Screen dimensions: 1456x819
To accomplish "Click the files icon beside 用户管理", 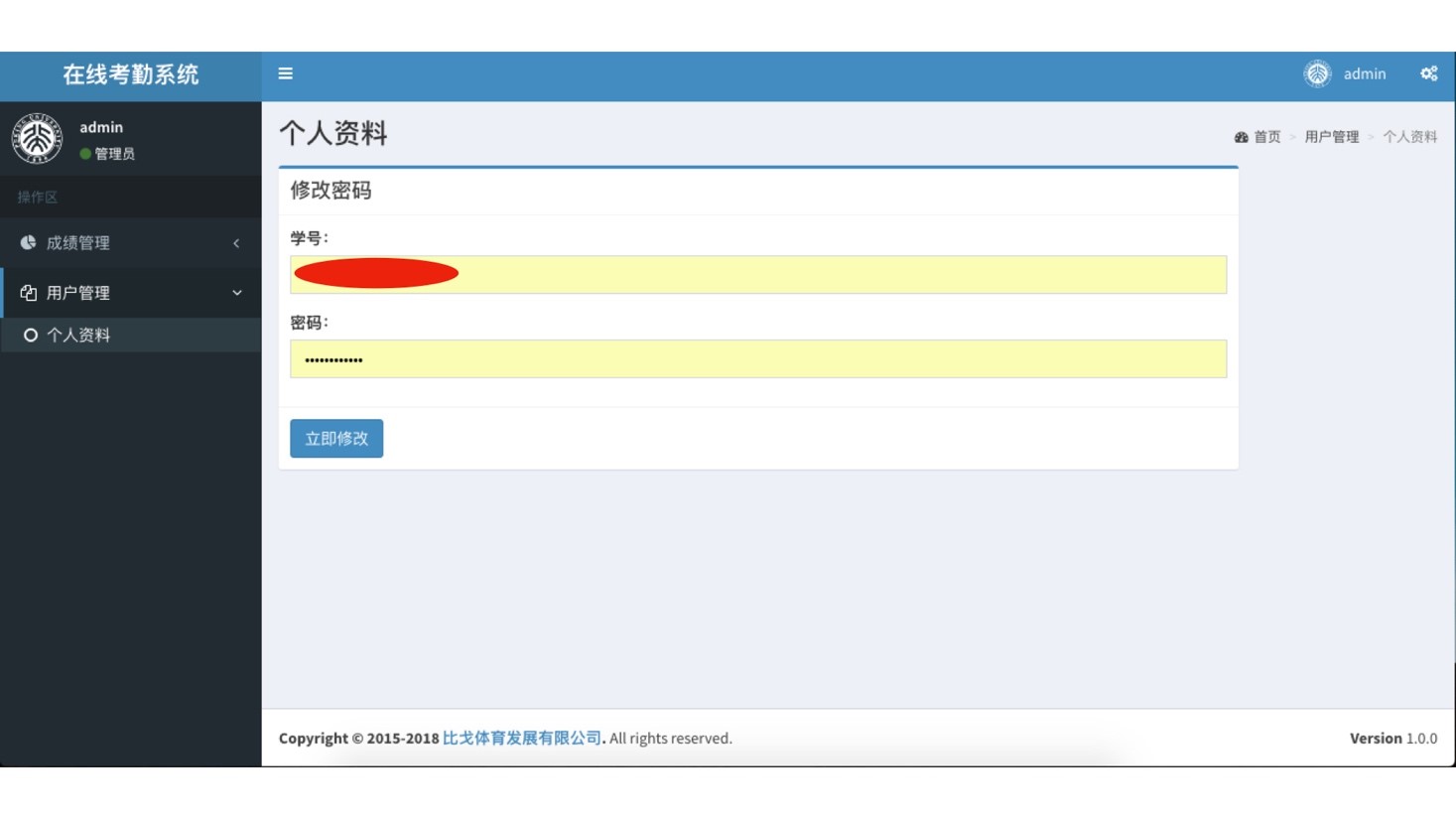I will 28,293.
